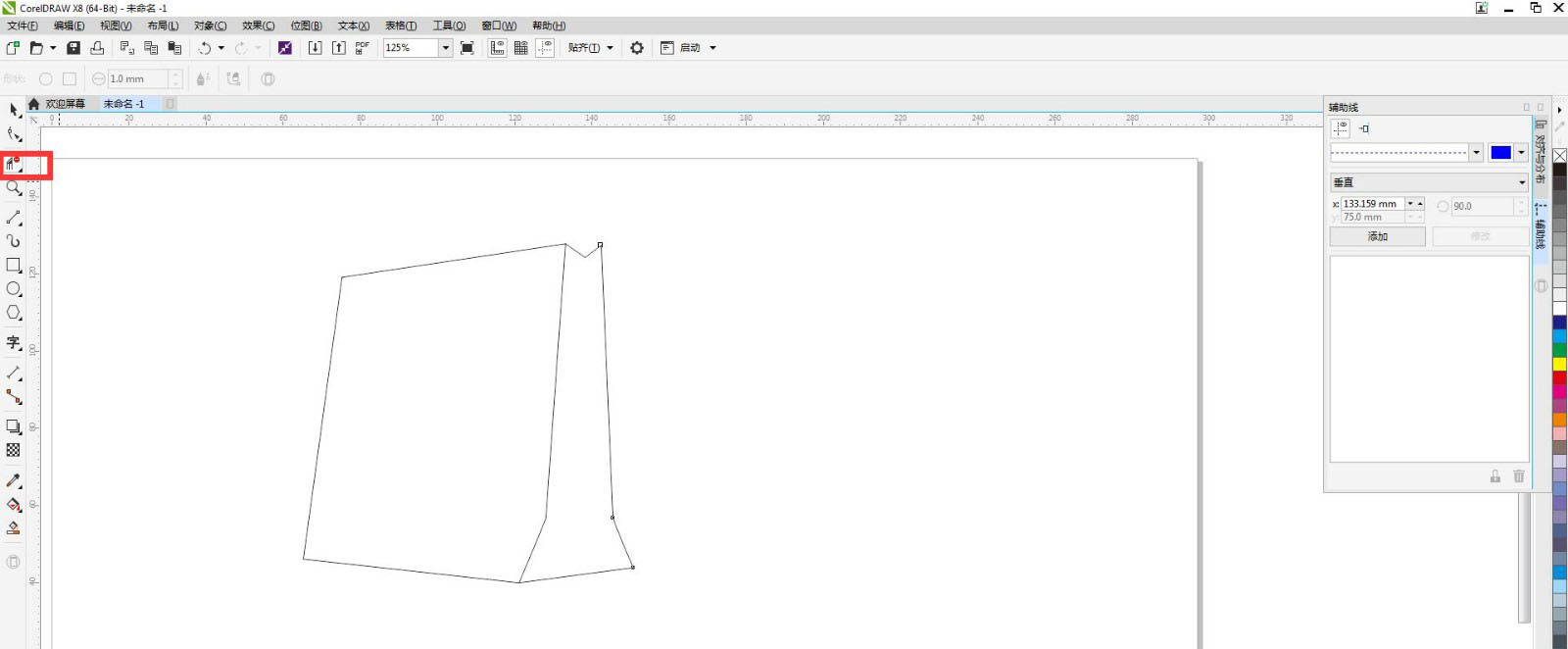Click the Save icon in toolbar
The height and width of the screenshot is (649, 1568).
[73, 48]
